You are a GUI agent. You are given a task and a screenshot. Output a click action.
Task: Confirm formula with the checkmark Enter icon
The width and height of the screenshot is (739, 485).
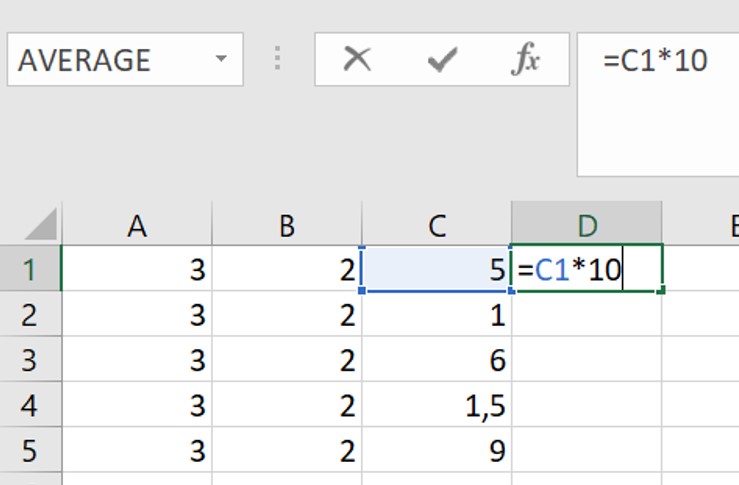pos(440,60)
